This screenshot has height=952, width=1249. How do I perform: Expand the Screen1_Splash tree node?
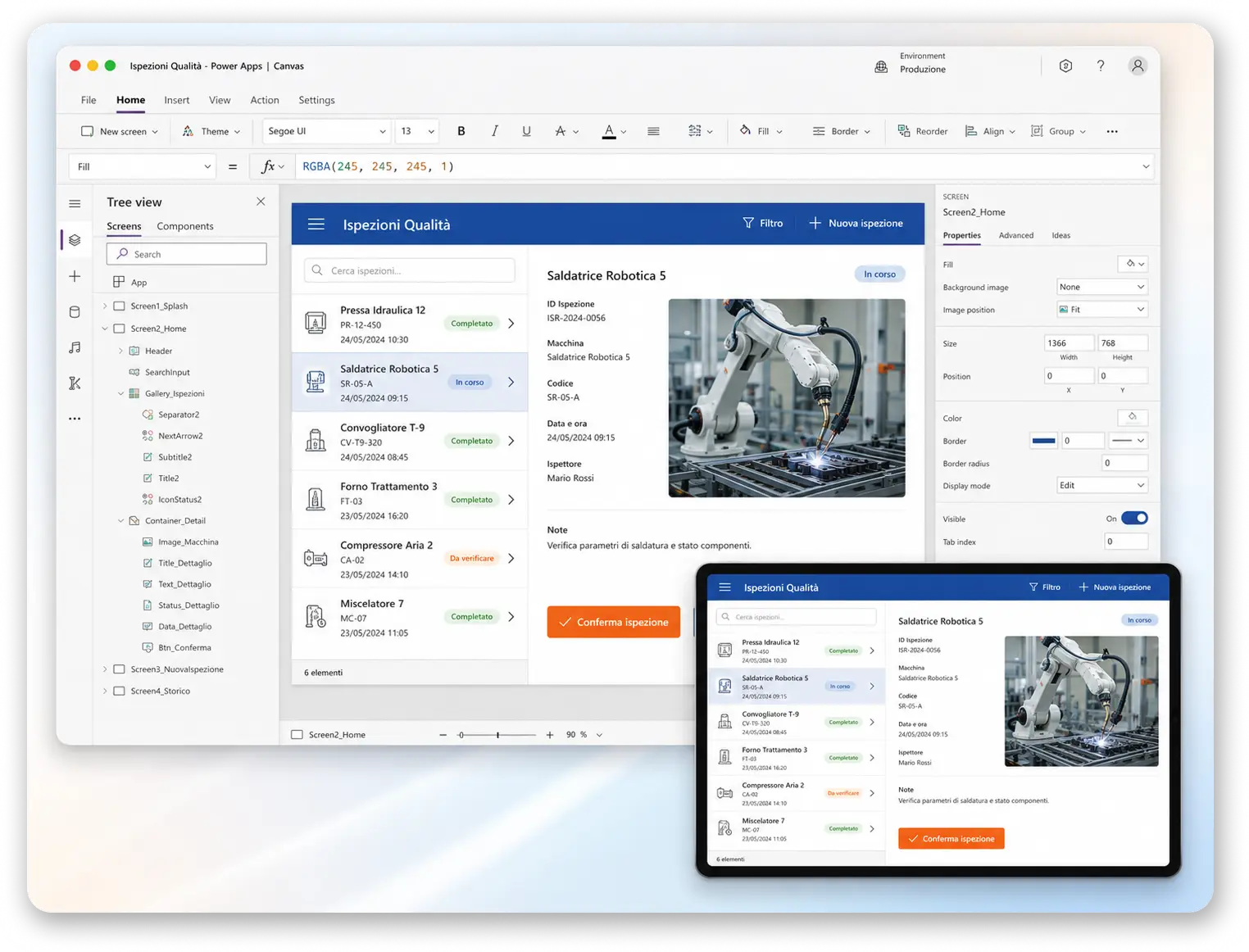105,306
